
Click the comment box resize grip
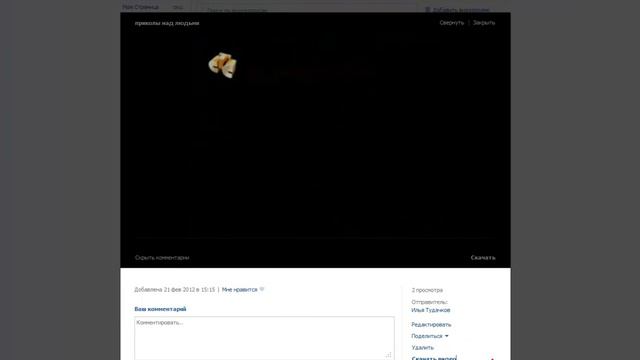click(x=388, y=355)
